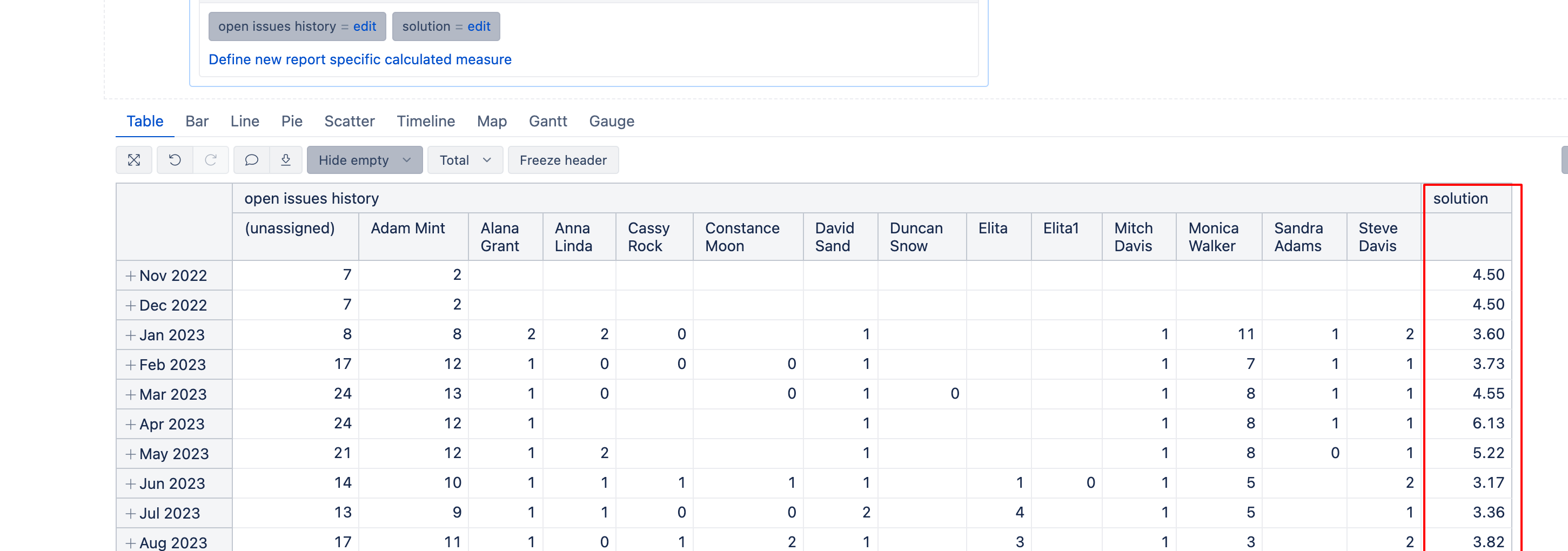Screen dimensions: 1568x551
Task: Expand the Jun 2023 row
Action: (130, 484)
